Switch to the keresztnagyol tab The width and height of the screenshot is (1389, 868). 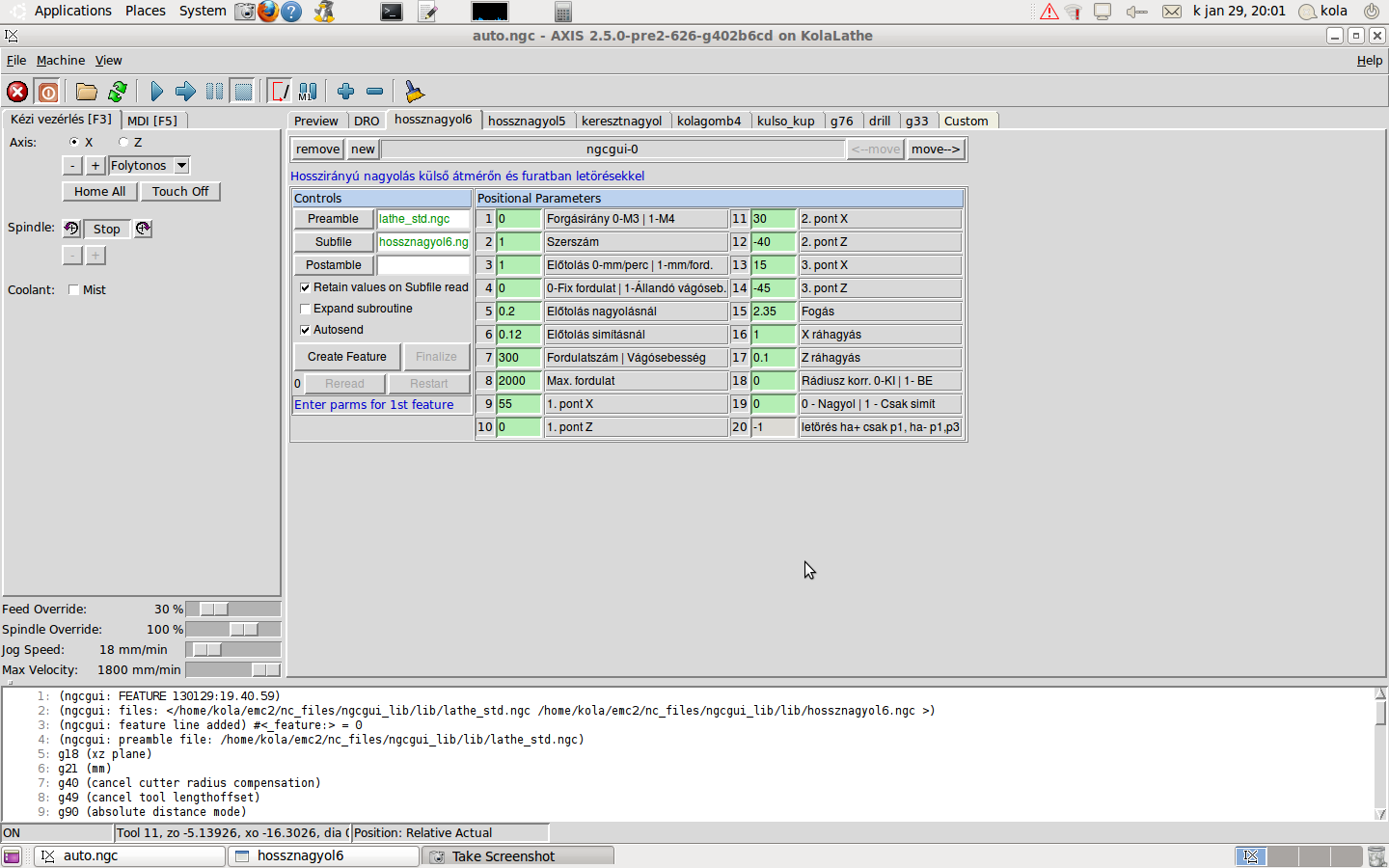point(621,121)
